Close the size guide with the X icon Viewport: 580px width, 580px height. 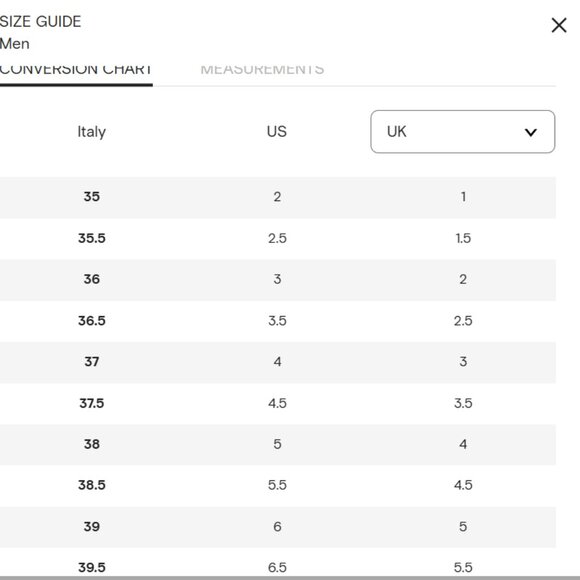559,25
